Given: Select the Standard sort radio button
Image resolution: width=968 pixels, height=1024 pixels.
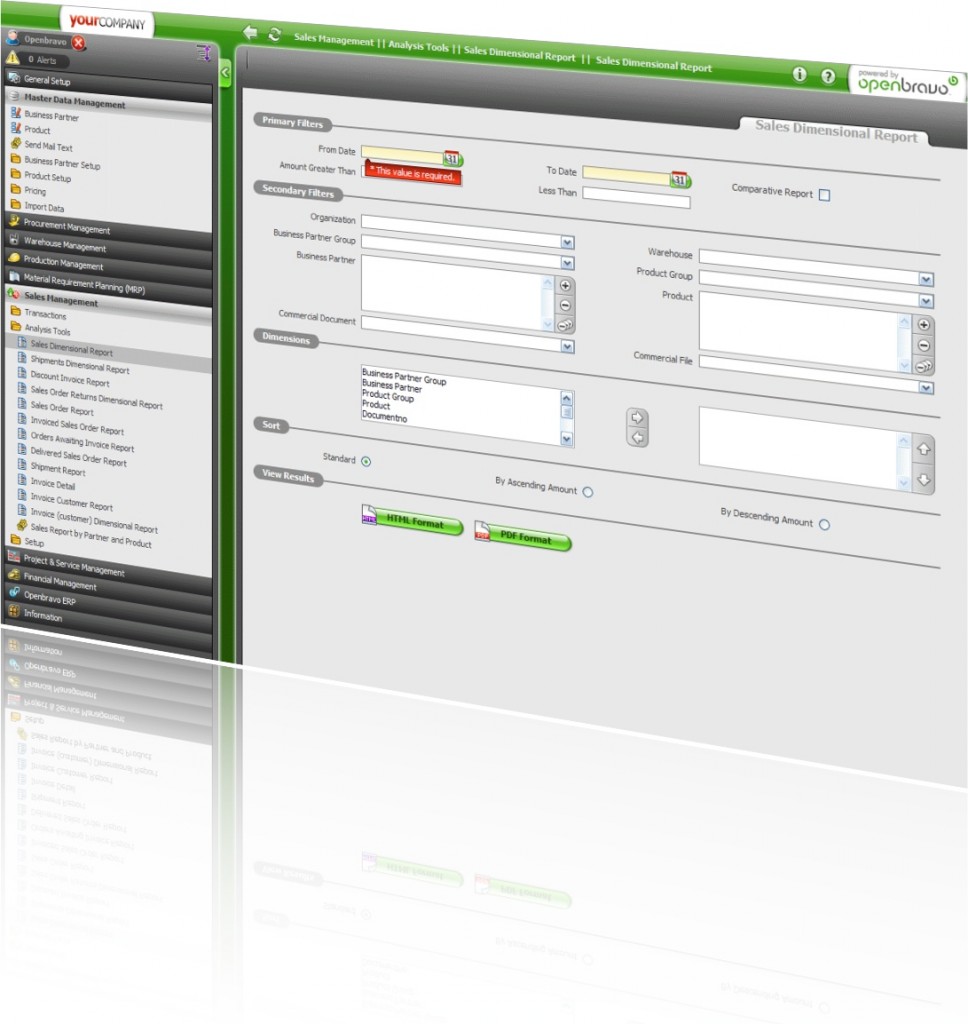Looking at the screenshot, I should [366, 461].
